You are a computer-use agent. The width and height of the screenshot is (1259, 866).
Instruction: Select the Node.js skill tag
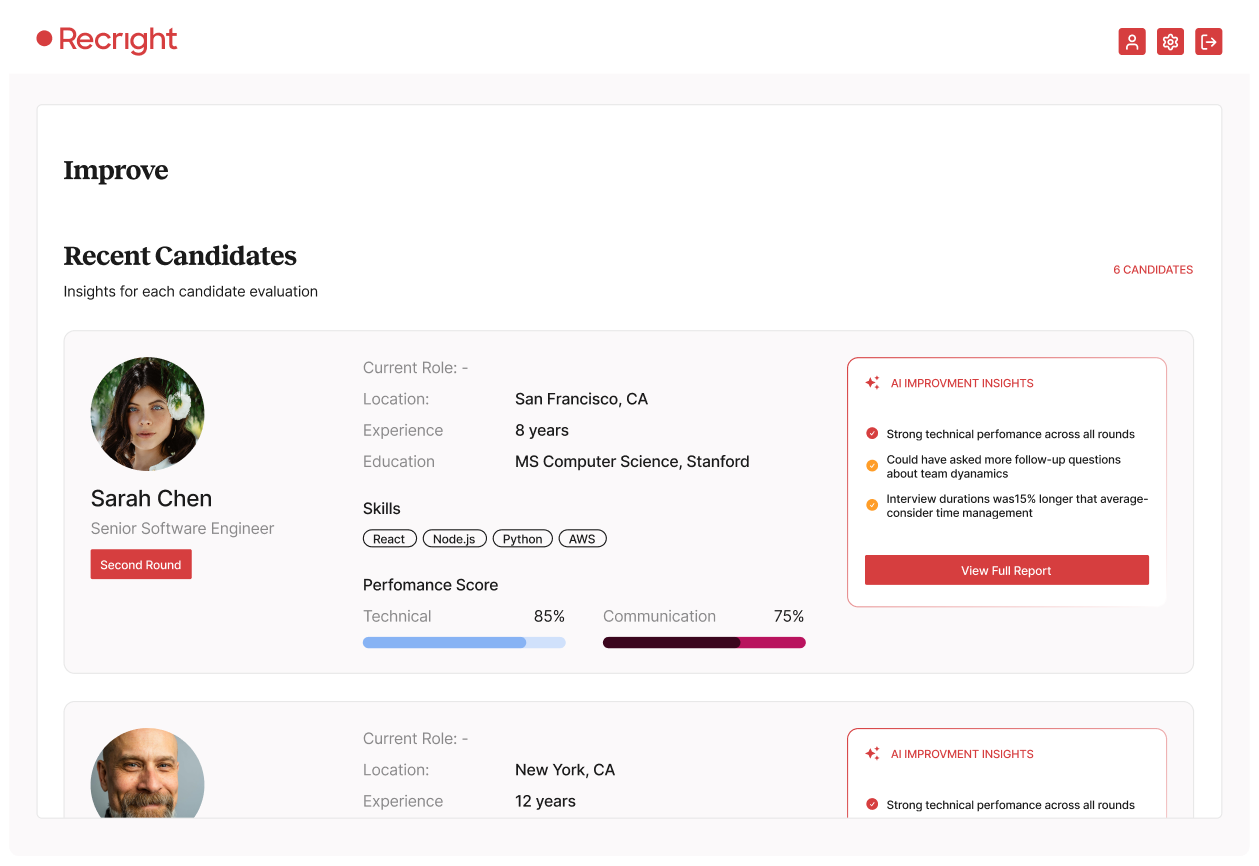(x=454, y=539)
